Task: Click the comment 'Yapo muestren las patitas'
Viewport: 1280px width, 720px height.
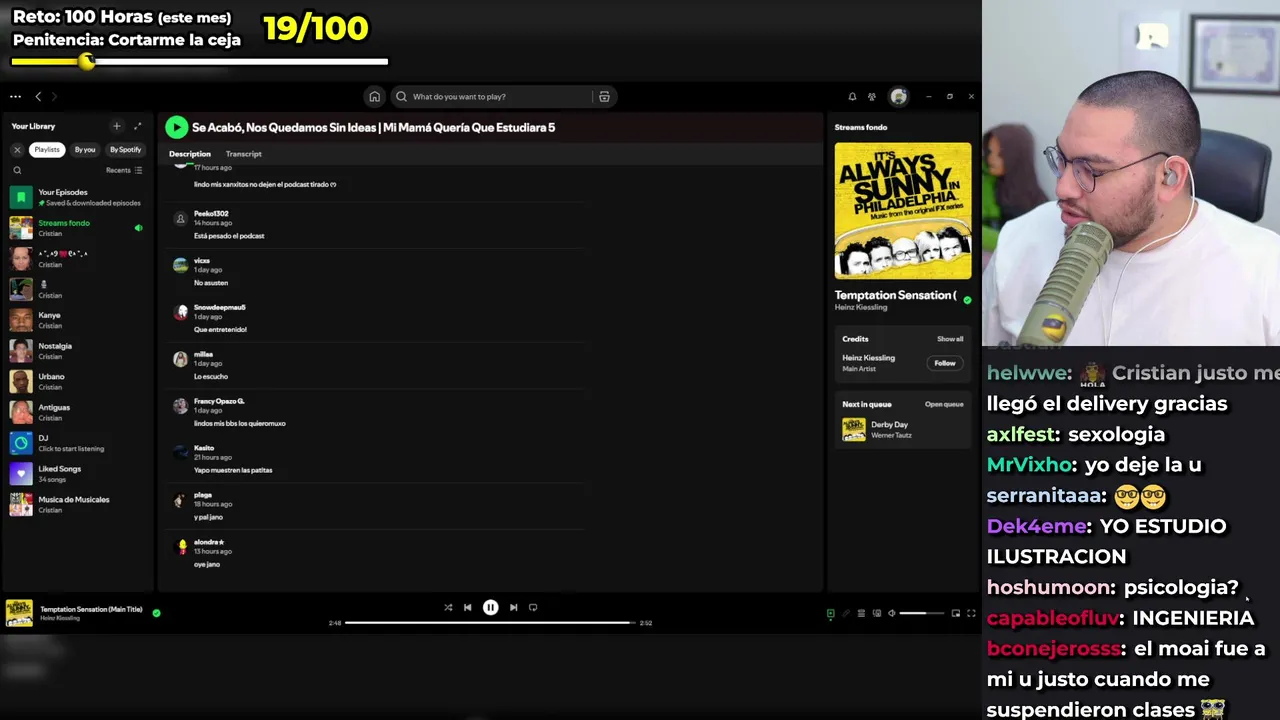Action: tap(233, 470)
